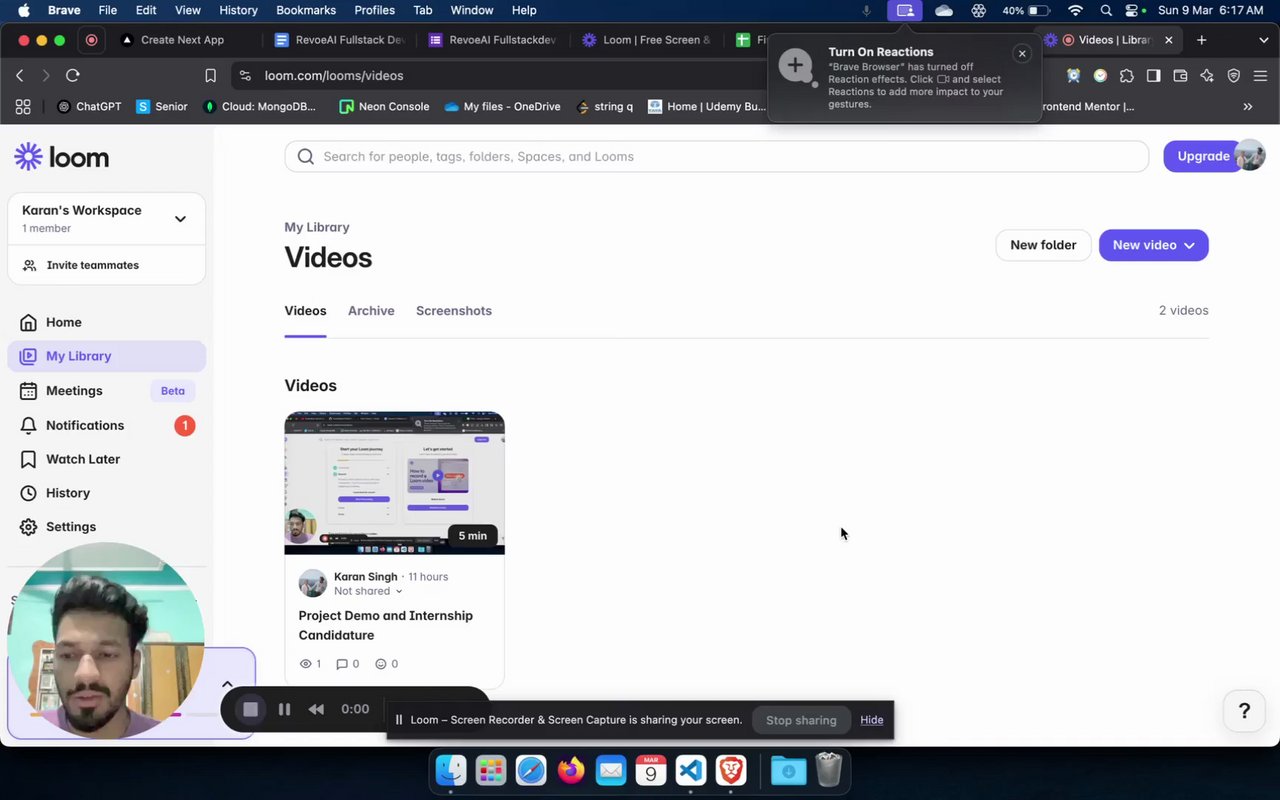
Task: Click Stop sharing in the screen share bar
Action: tap(801, 720)
